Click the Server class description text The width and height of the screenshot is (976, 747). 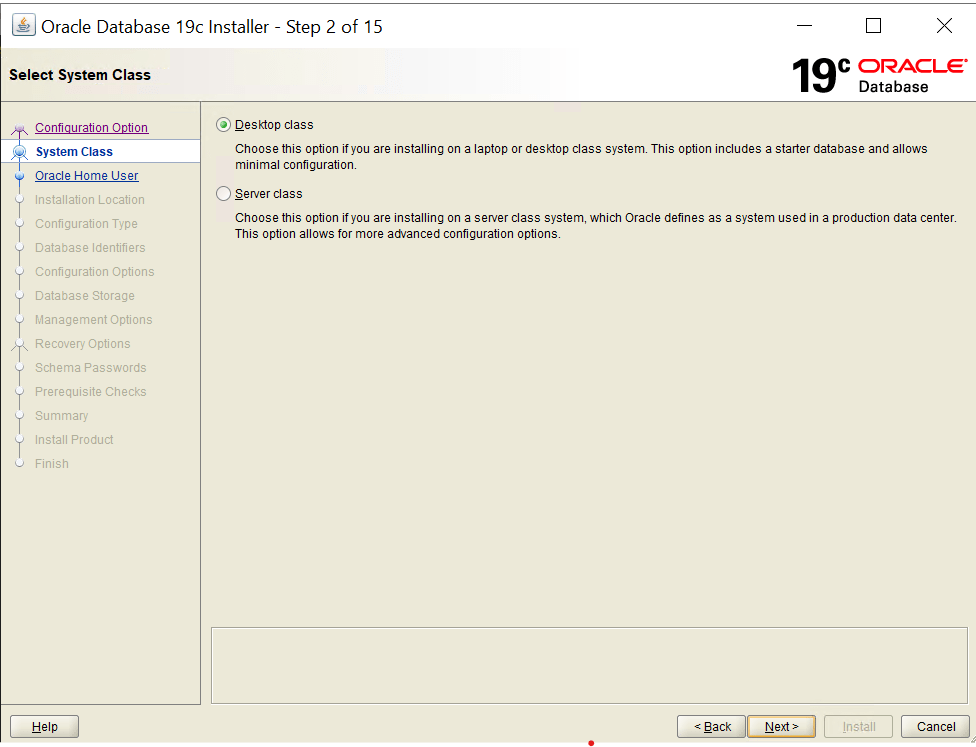[x=595, y=226]
